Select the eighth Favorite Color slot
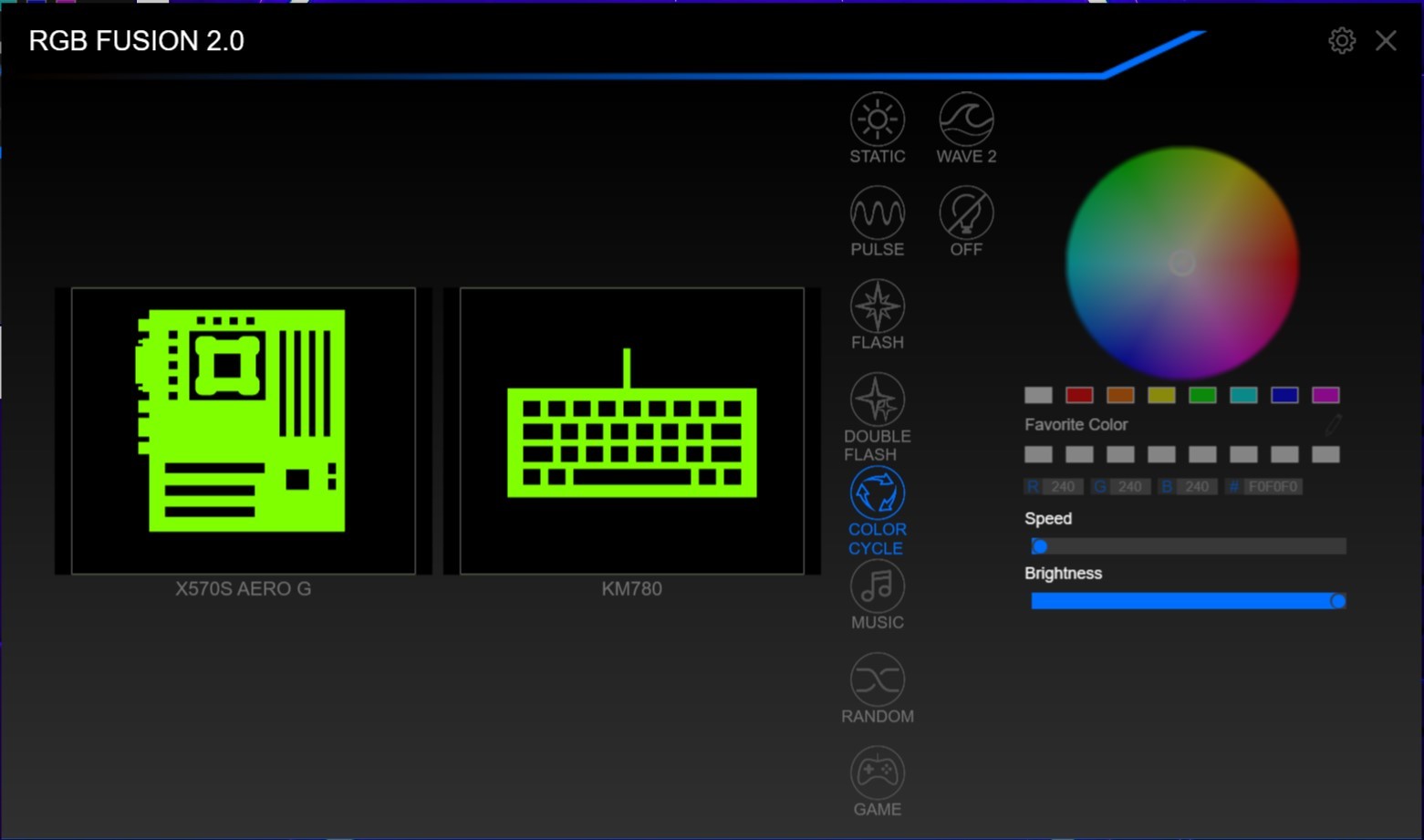Screen dimensions: 1424x840 point(1325,454)
